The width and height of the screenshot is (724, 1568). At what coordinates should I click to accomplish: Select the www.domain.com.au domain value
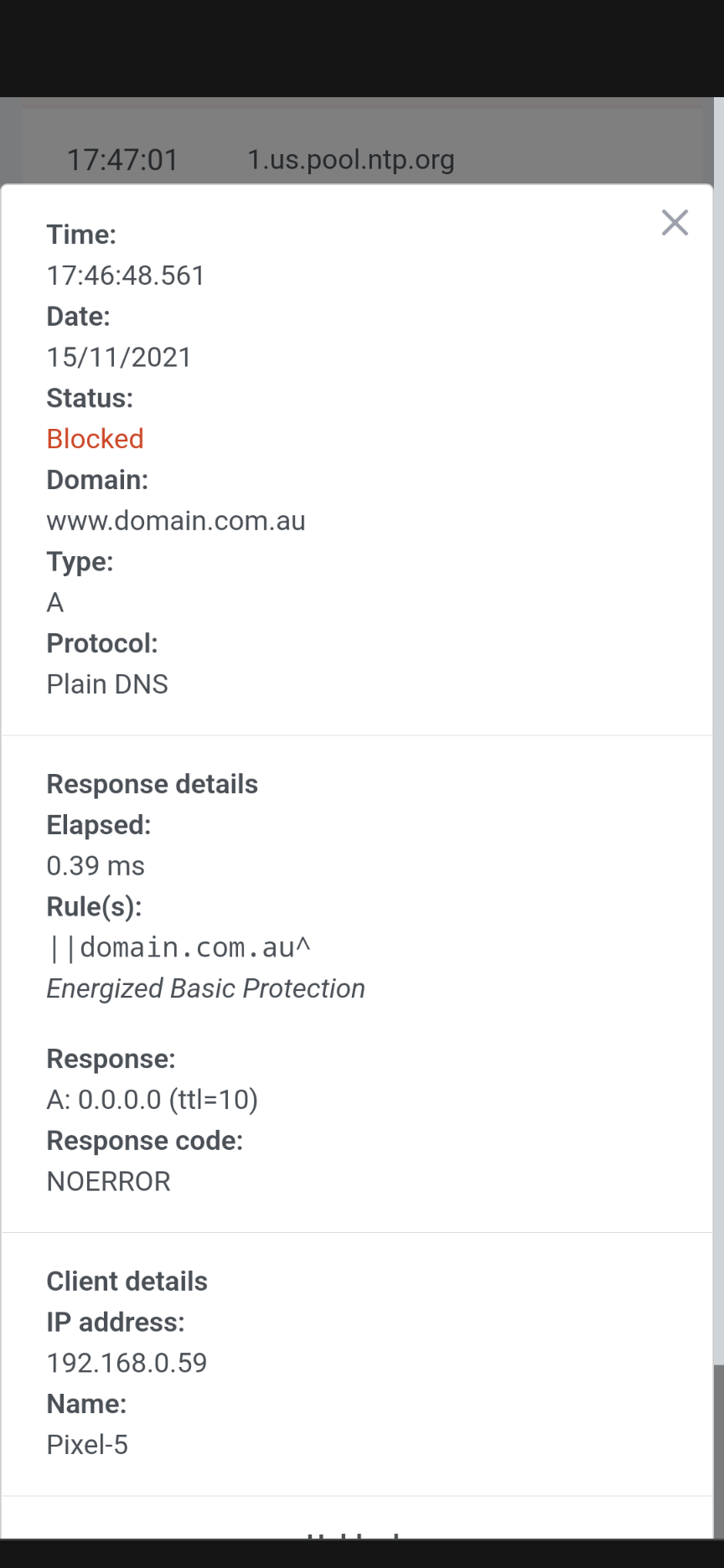(176, 521)
